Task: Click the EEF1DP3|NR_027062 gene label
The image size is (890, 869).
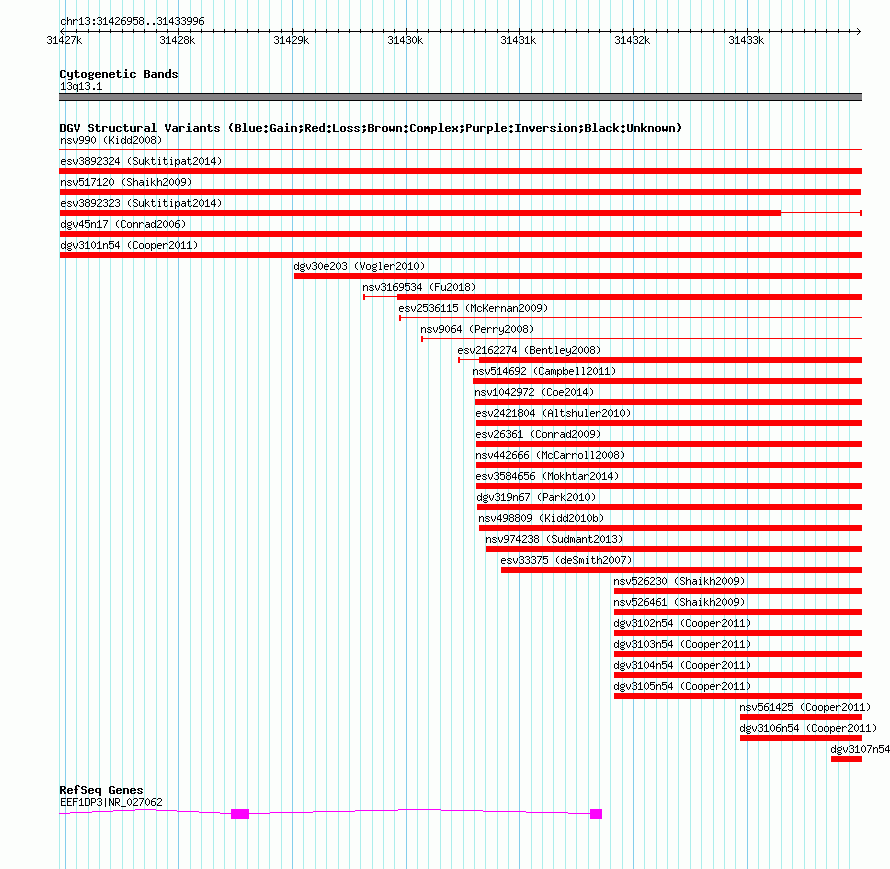Action: pos(111,802)
